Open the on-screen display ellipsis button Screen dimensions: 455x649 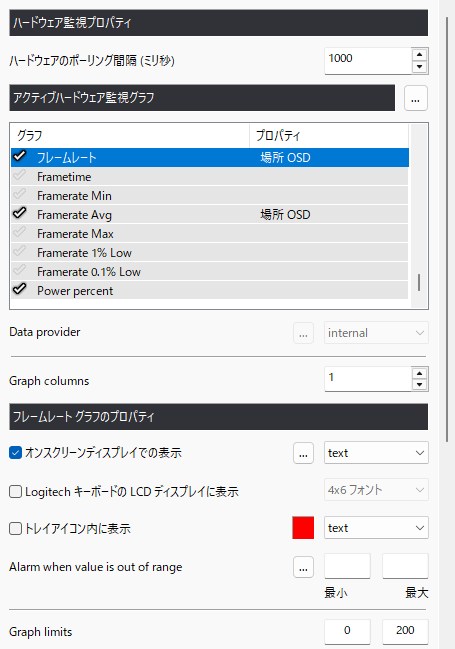coord(303,453)
